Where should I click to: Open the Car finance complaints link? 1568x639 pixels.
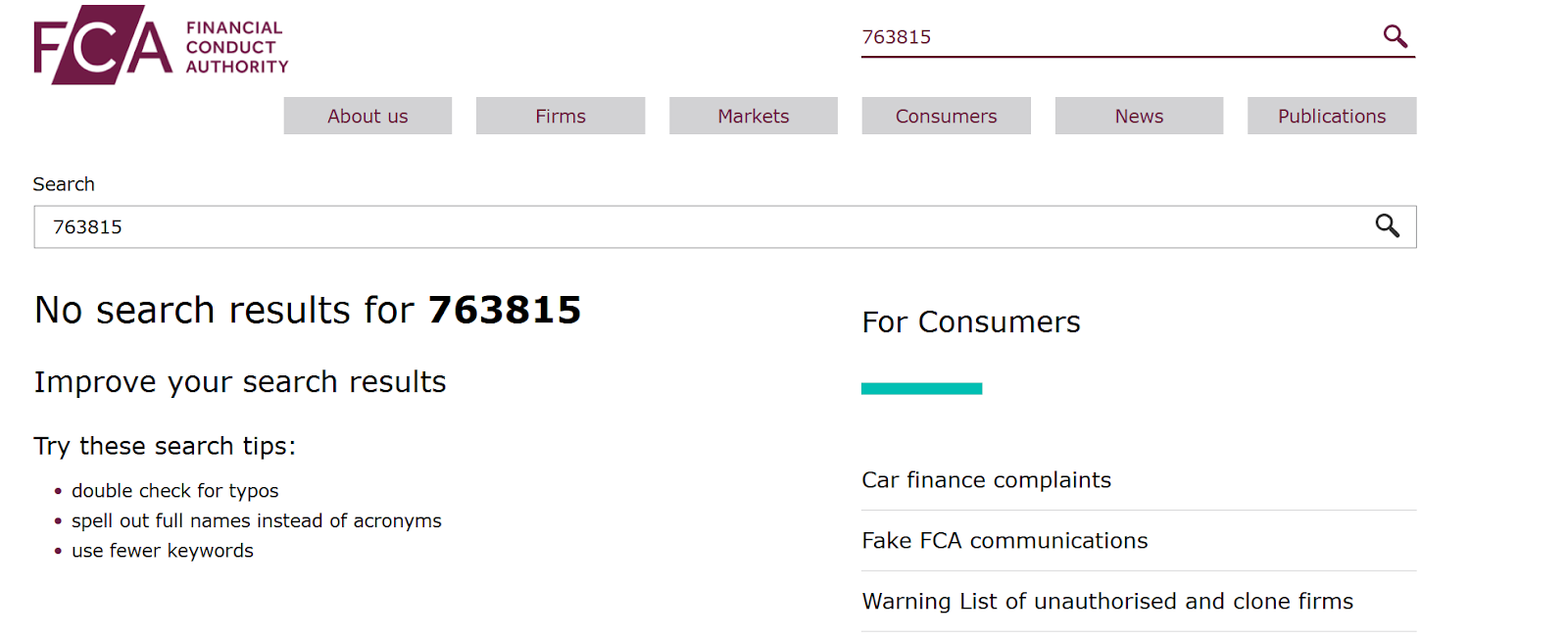986,480
